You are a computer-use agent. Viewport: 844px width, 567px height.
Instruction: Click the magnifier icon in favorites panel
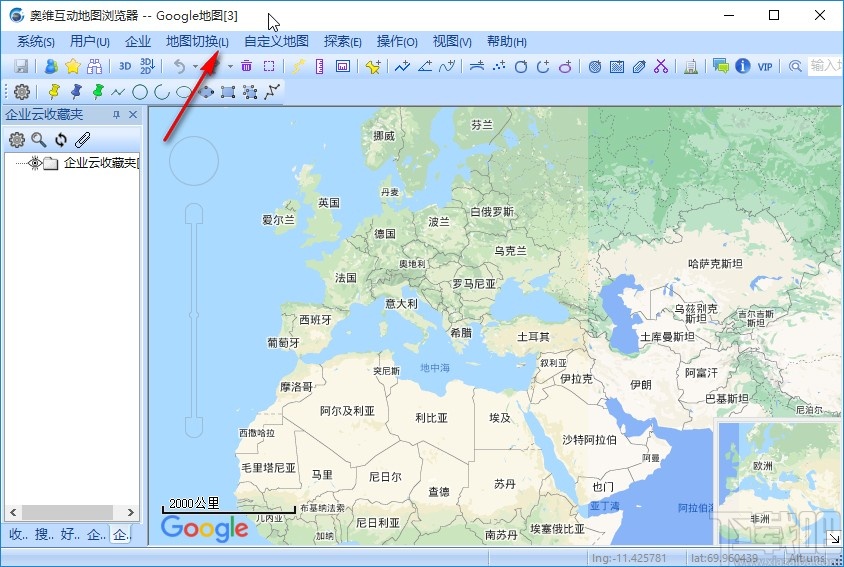point(39,140)
